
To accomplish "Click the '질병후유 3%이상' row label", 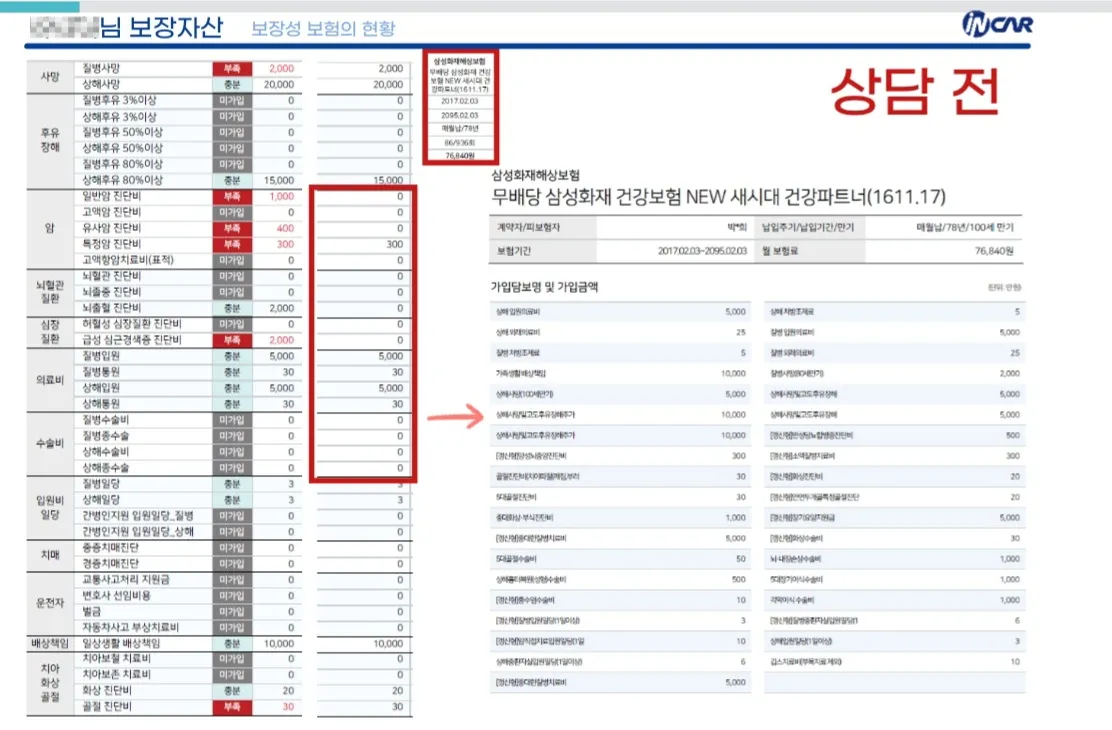I will click(x=119, y=100).
